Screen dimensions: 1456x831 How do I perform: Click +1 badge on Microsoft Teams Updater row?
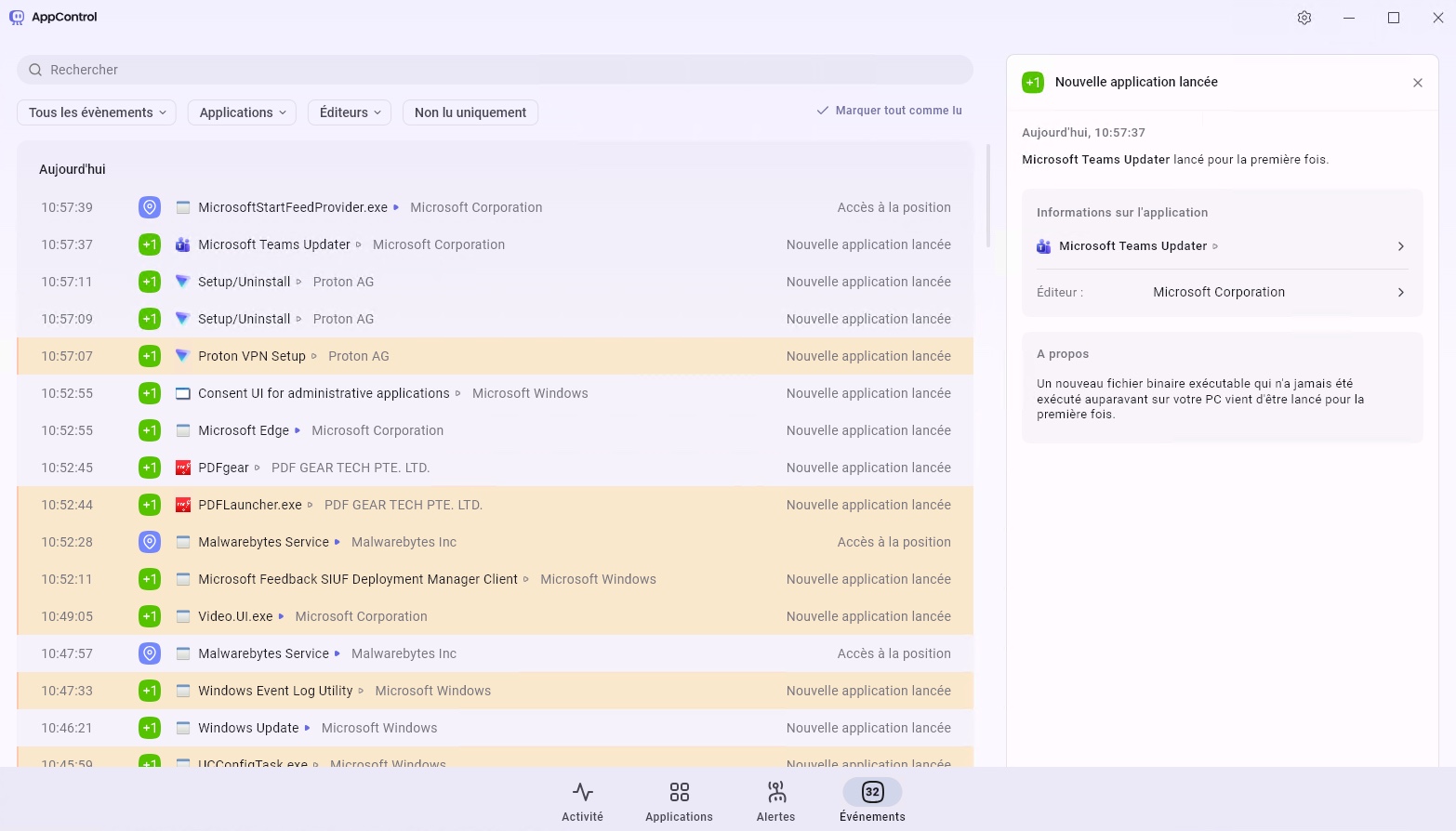tap(150, 244)
